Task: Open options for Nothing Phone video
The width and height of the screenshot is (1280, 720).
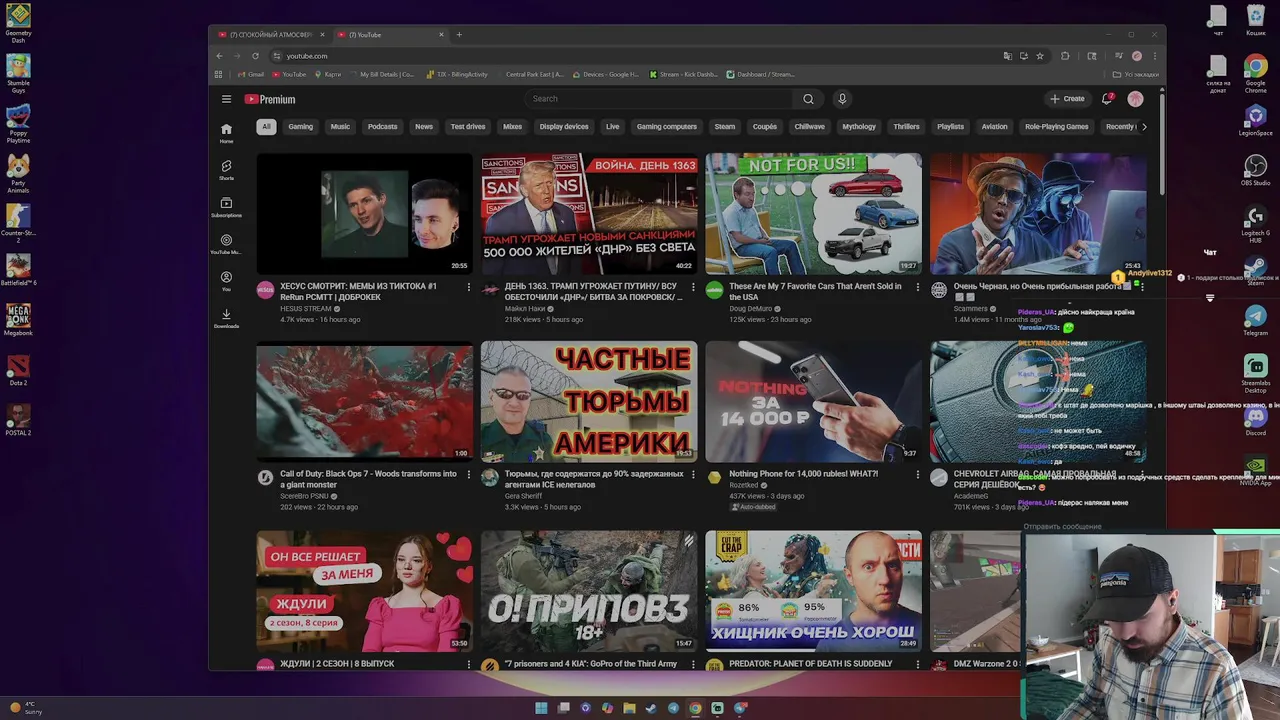Action: pyautogui.click(x=917, y=475)
